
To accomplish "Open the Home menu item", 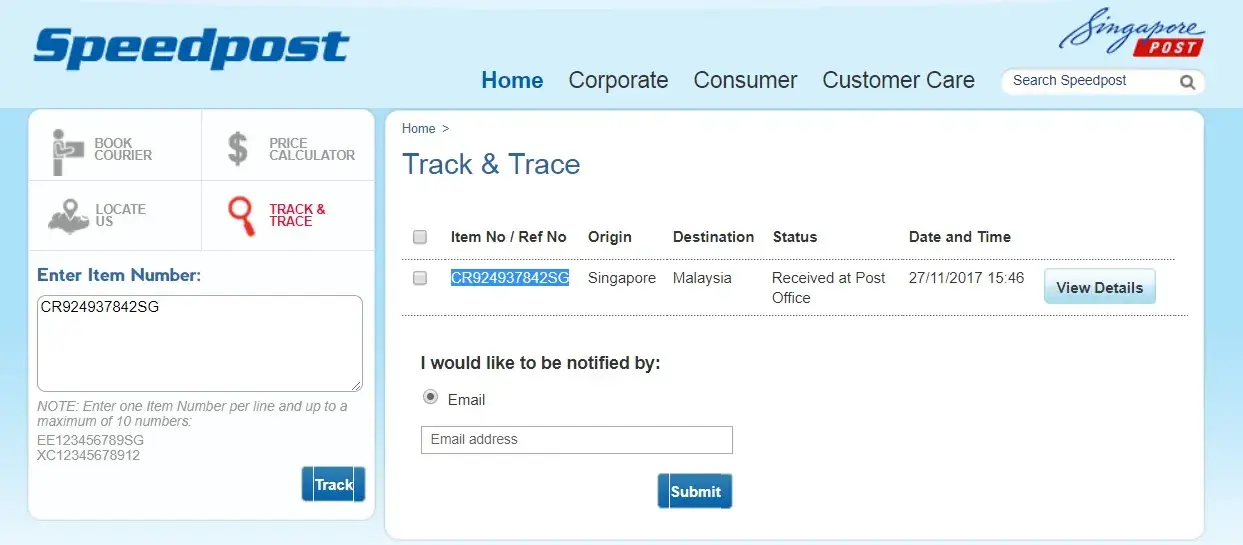I will (x=512, y=80).
